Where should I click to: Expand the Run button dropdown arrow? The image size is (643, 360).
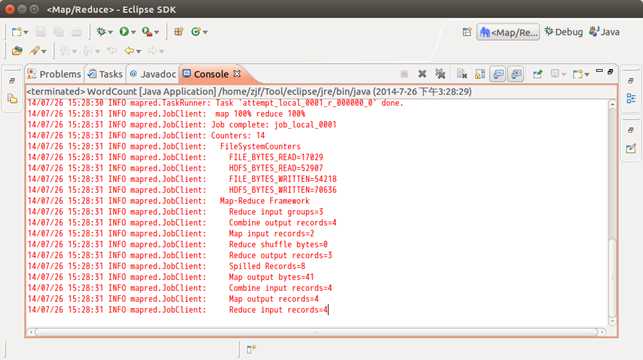point(133,32)
